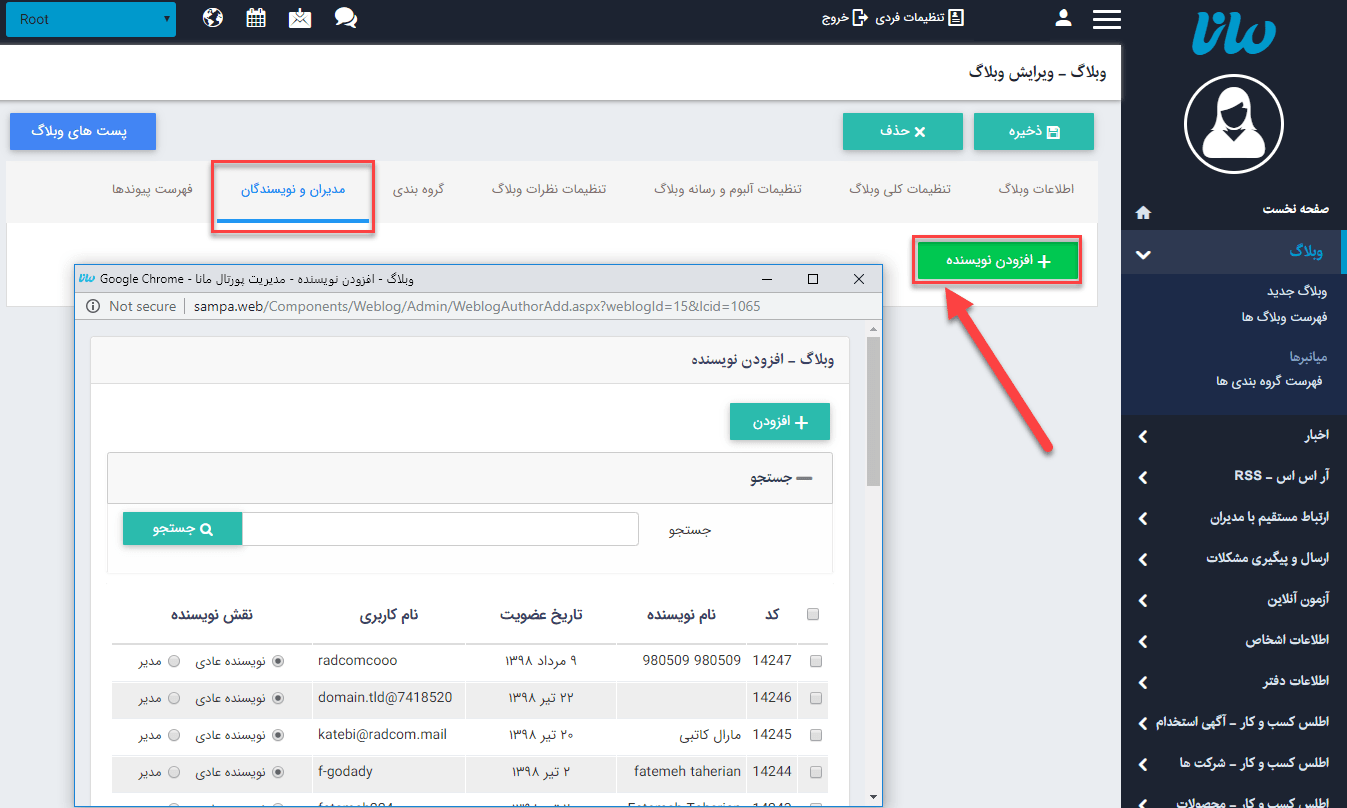Expand the اخبار sidebar menu
This screenshot has height=808, width=1347.
point(1144,436)
